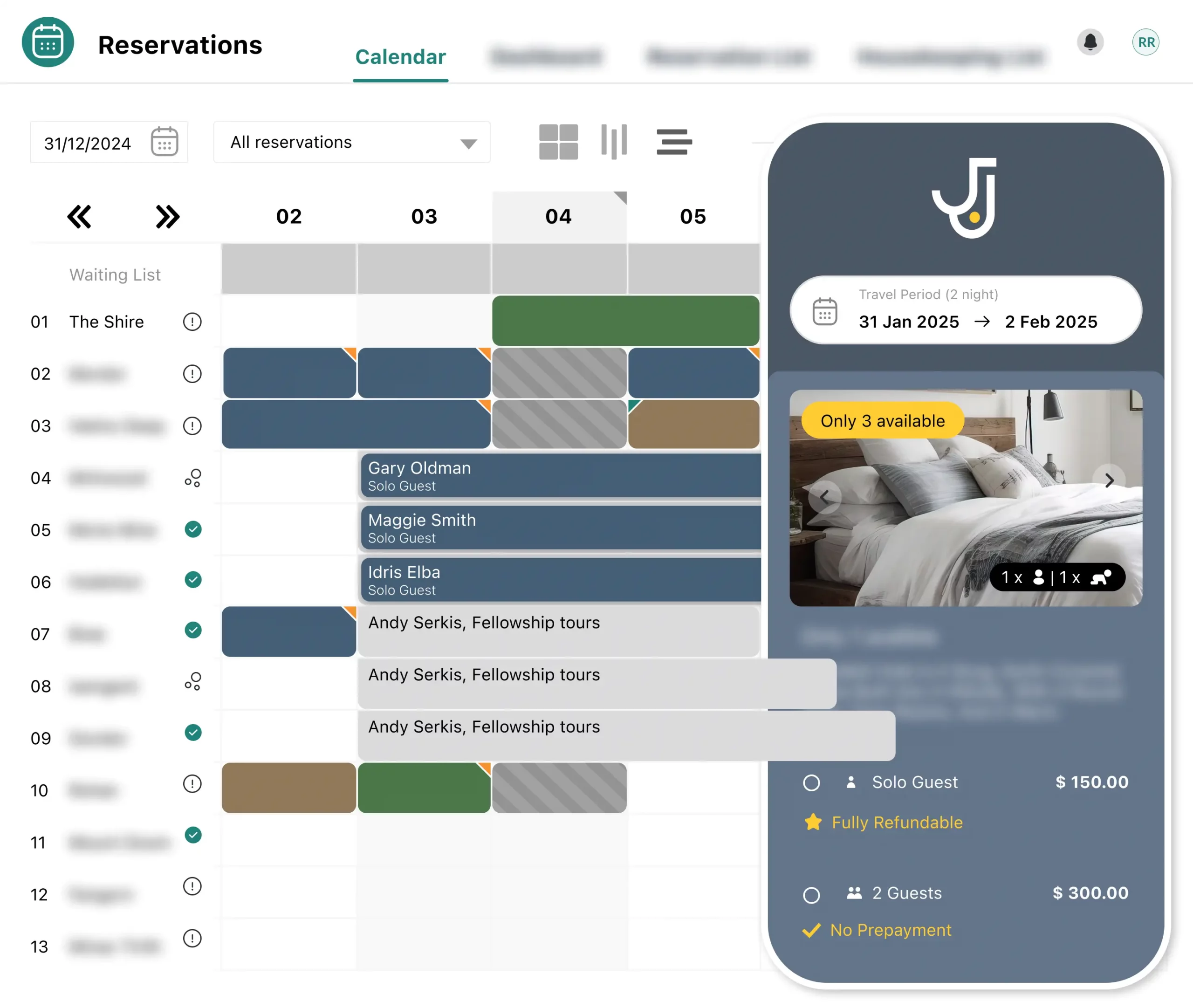Click brown booking block in room 10 row
The image size is (1193, 1008).
[x=289, y=788]
